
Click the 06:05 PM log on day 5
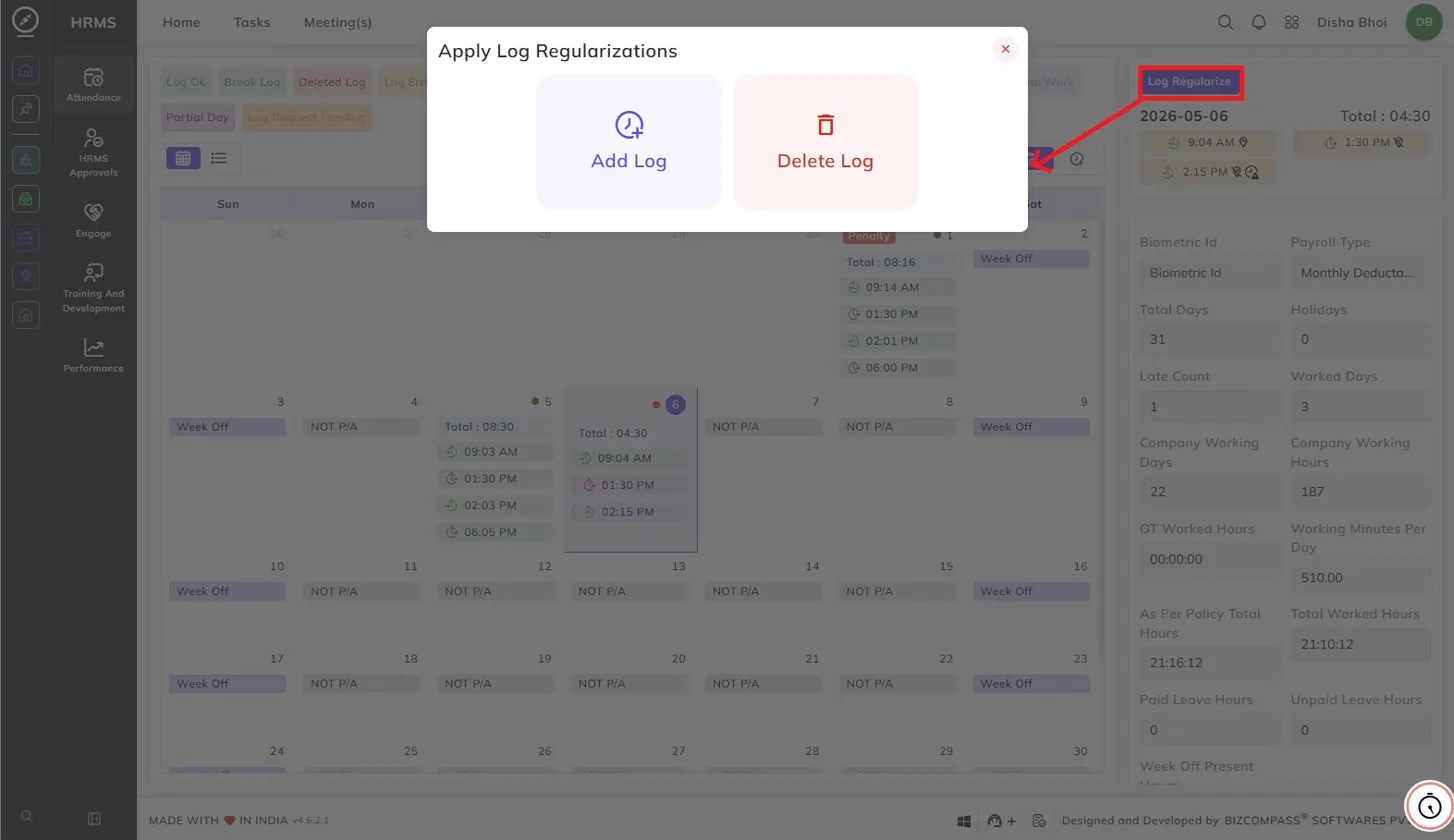tap(495, 532)
